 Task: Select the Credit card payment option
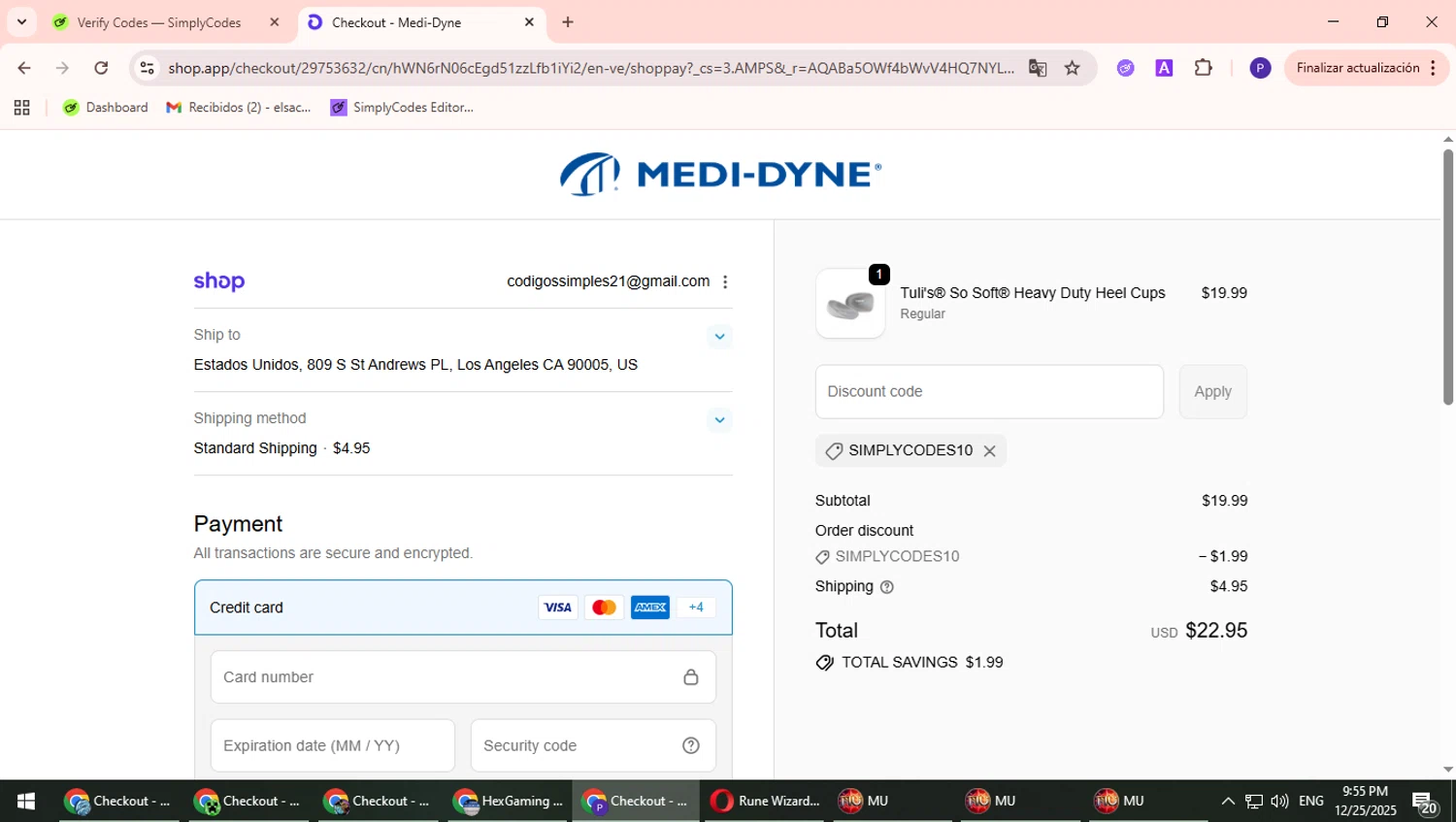coord(463,608)
